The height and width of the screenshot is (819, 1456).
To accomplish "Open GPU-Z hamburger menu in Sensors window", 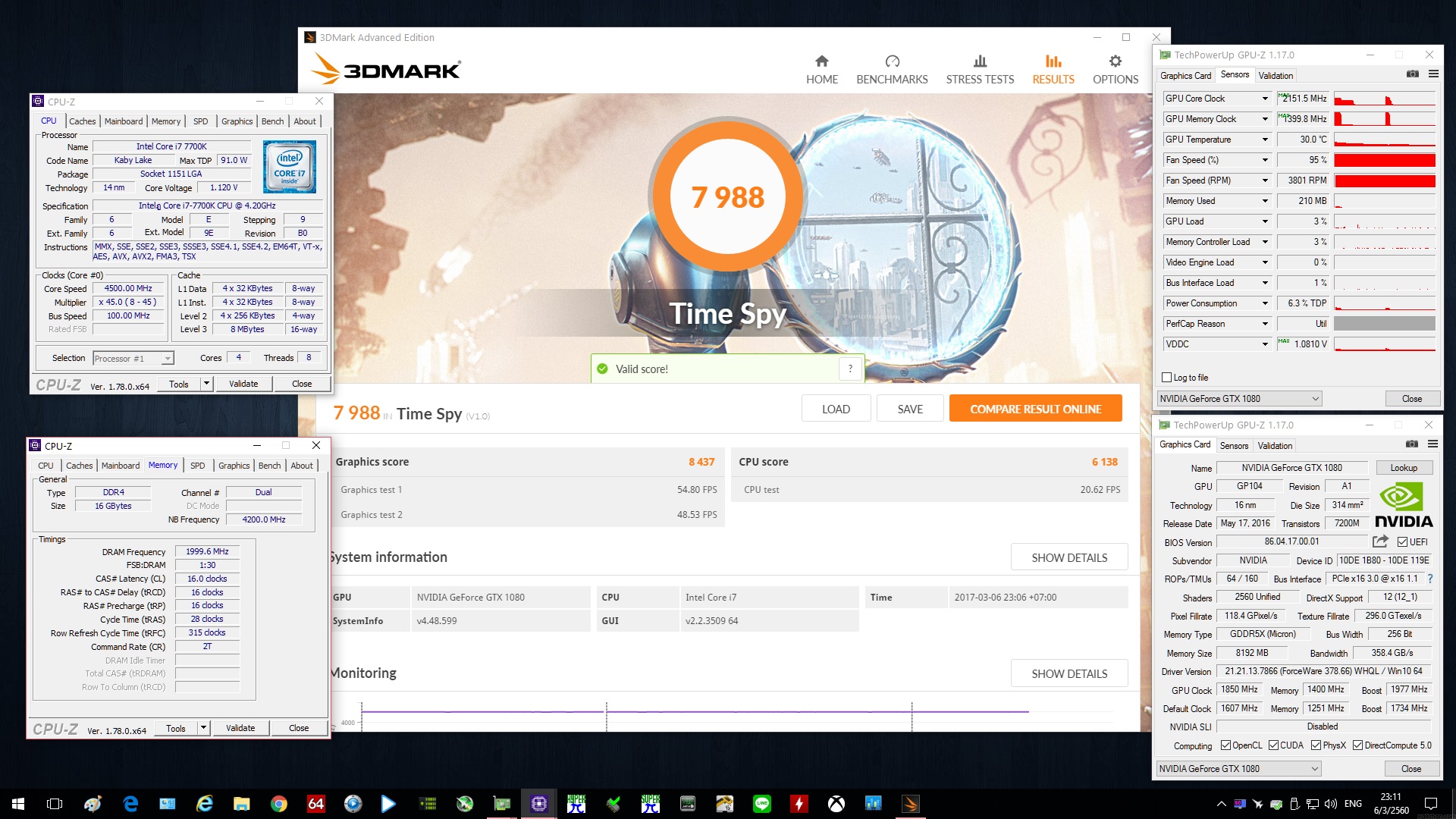I will (1433, 74).
